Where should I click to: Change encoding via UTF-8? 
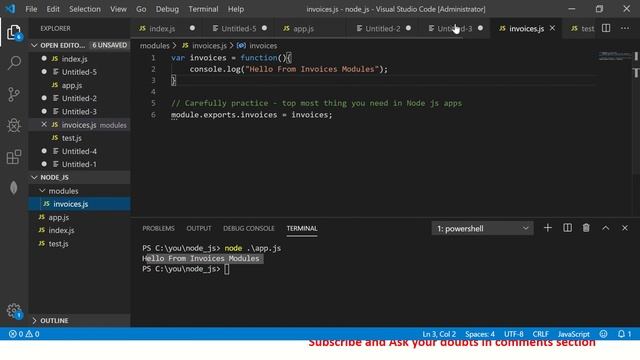(513, 334)
